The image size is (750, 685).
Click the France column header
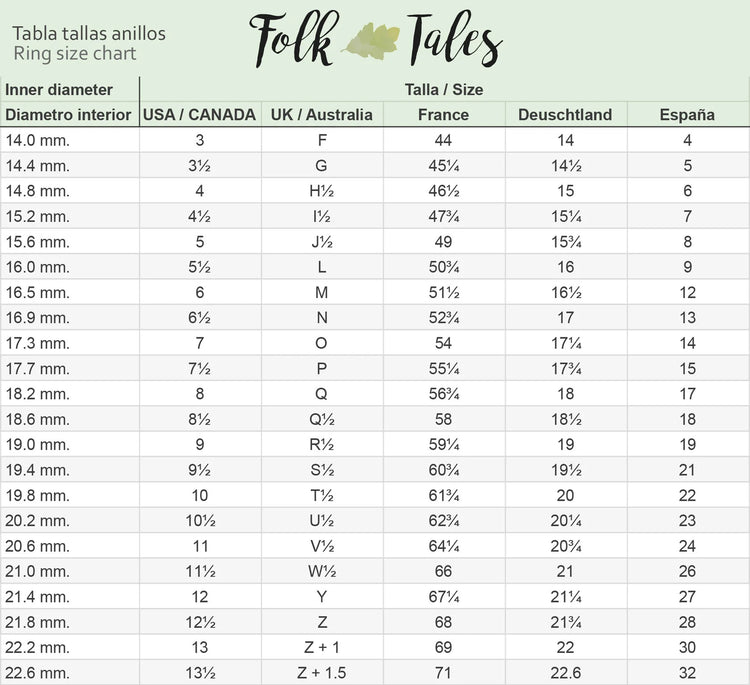point(444,115)
